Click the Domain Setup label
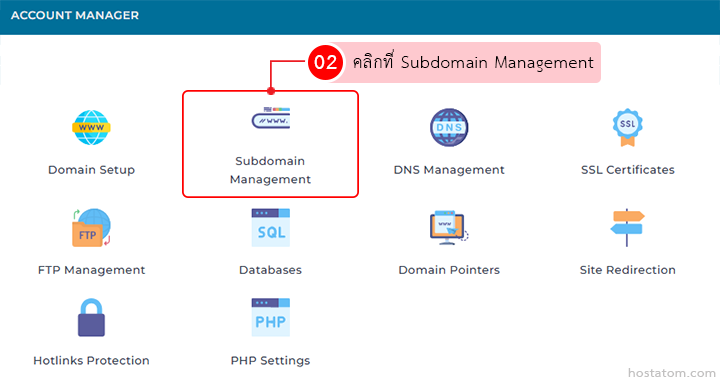 91,170
